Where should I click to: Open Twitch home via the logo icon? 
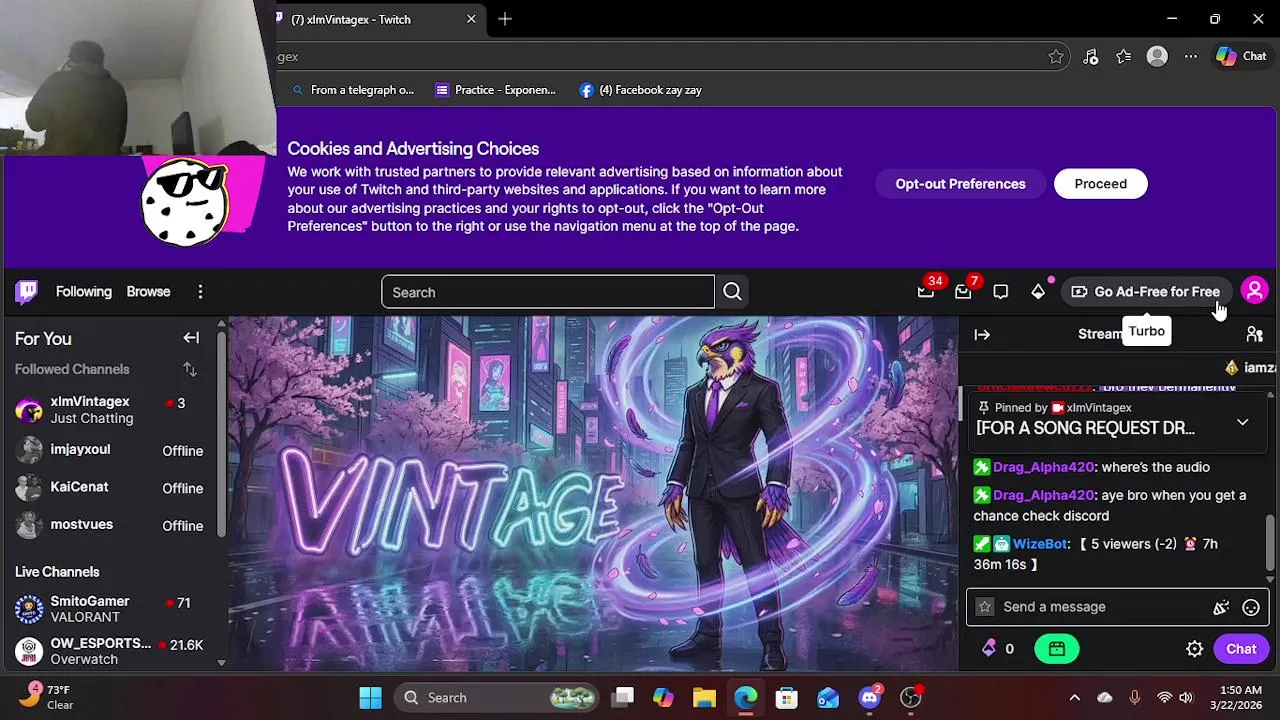27,291
